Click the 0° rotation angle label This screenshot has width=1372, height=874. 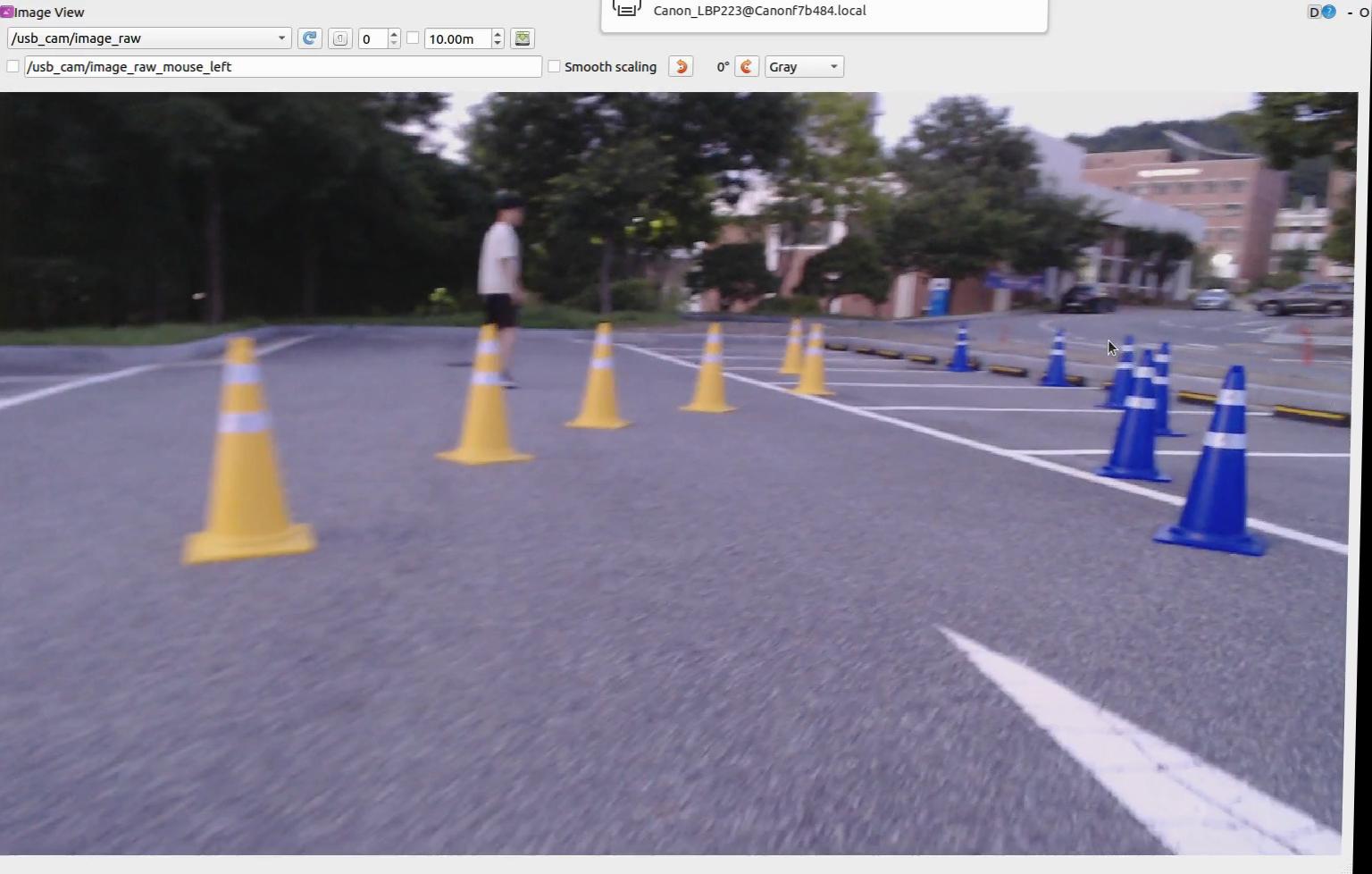723,67
